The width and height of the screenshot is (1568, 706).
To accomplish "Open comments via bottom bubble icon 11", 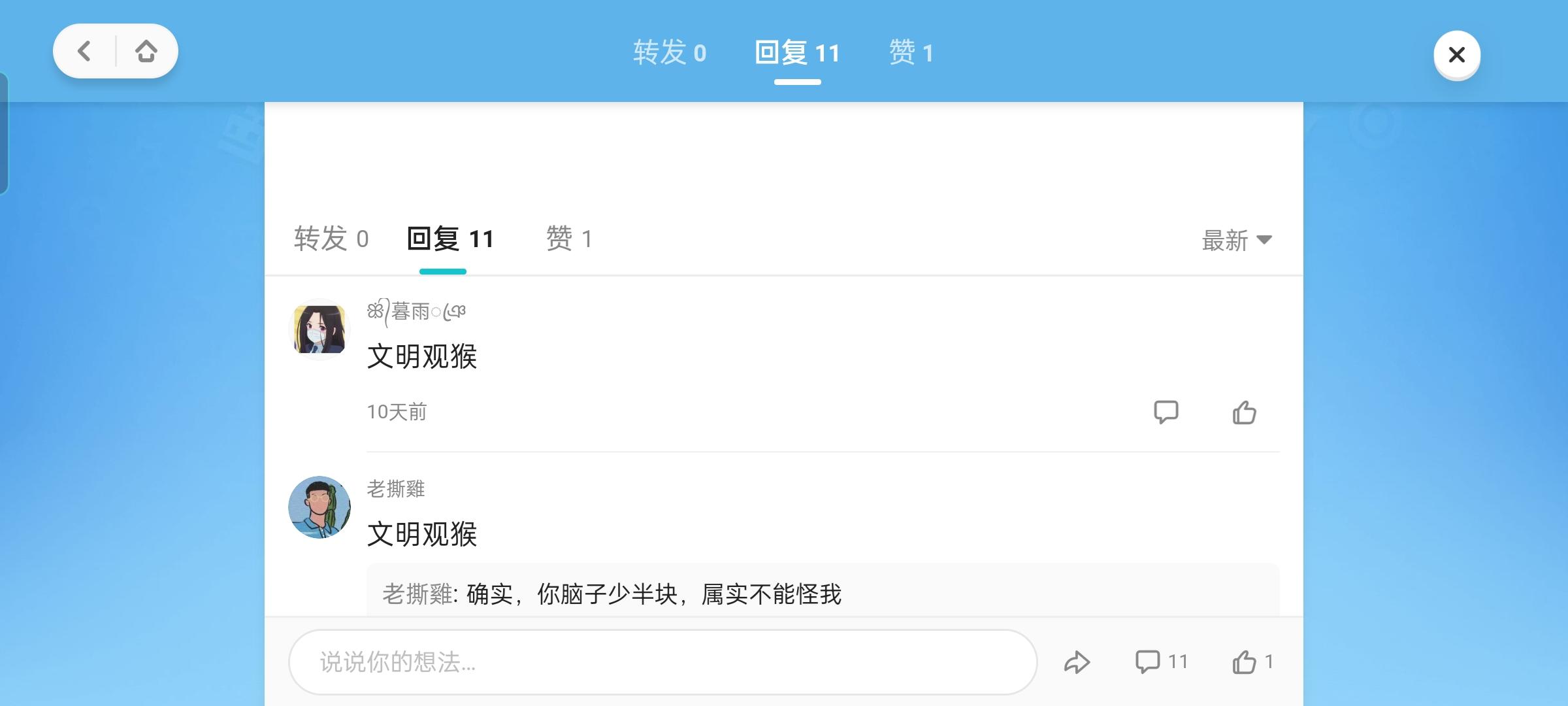I will click(1162, 662).
